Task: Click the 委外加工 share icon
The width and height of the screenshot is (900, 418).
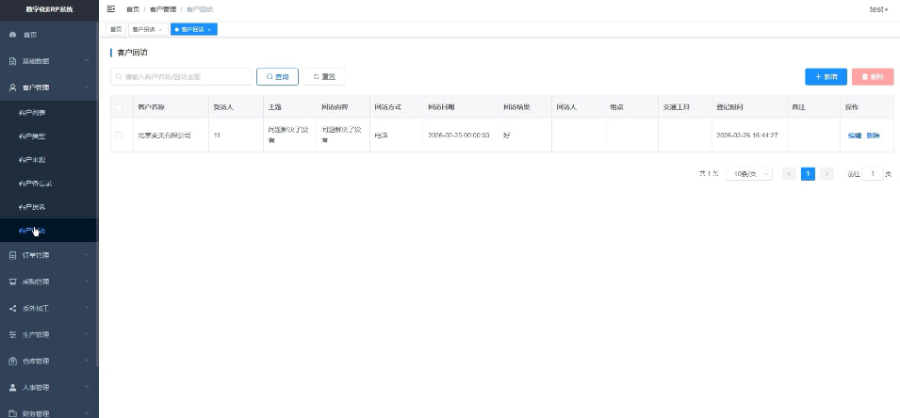Action: (13, 308)
